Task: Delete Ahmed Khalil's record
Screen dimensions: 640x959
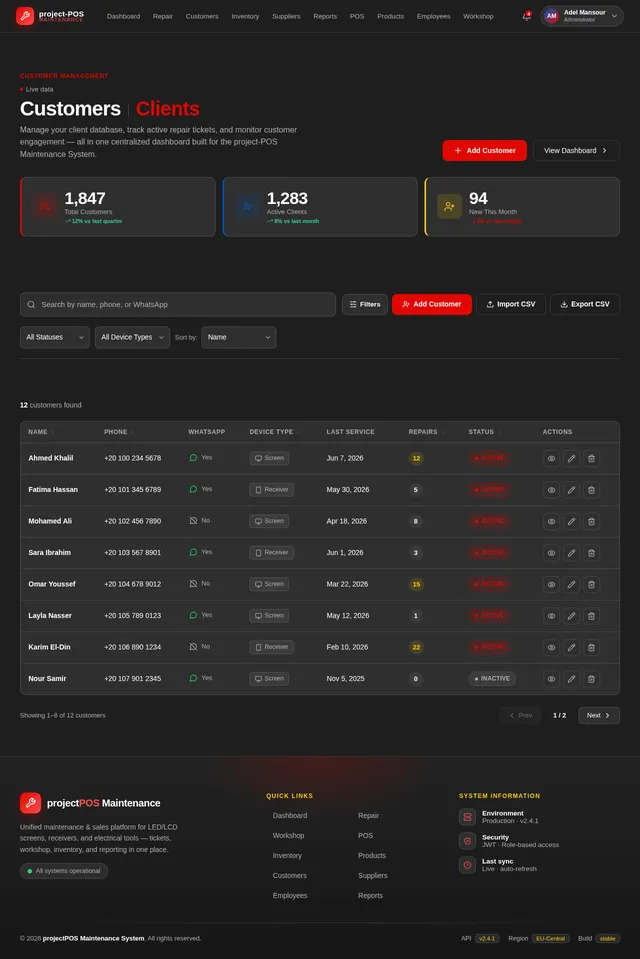Action: click(591, 459)
